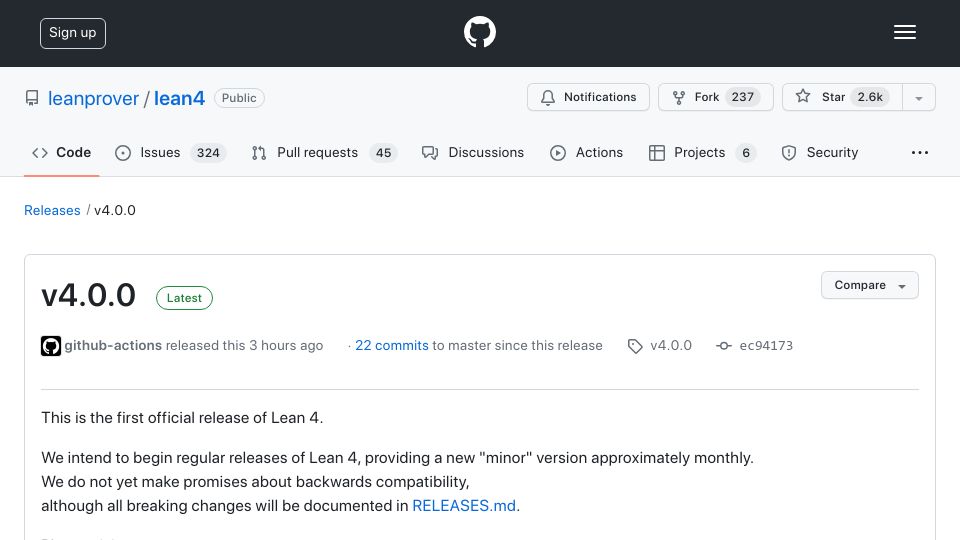Image resolution: width=960 pixels, height=540 pixels.
Task: Click the Issues count 324
Action: tap(208, 153)
